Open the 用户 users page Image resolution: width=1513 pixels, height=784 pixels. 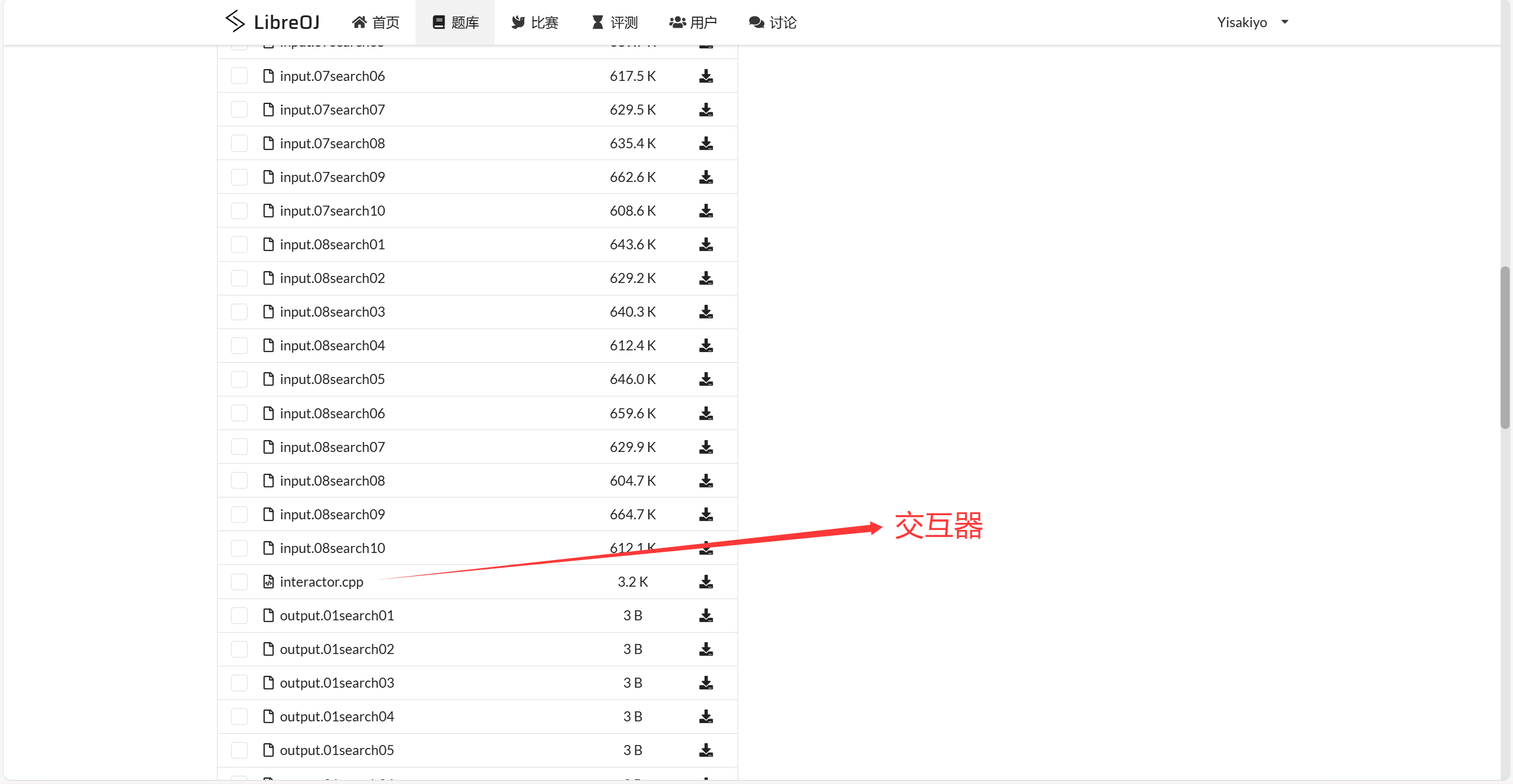(693, 22)
